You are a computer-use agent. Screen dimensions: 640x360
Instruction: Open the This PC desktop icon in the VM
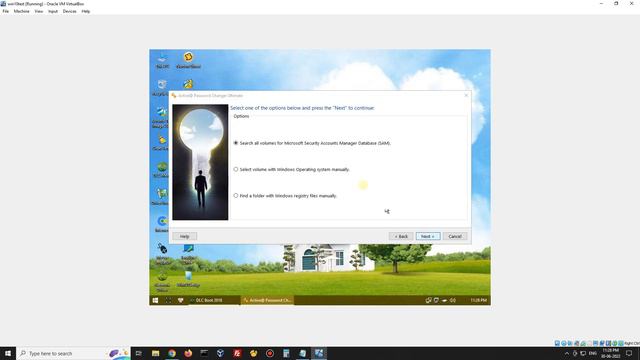(x=162, y=60)
